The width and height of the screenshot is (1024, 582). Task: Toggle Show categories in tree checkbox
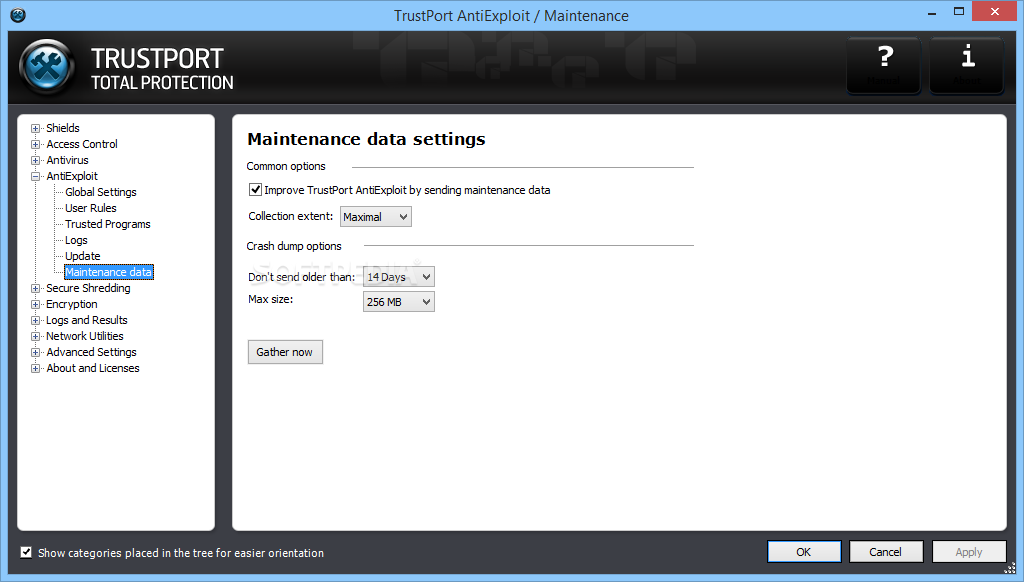coord(26,553)
